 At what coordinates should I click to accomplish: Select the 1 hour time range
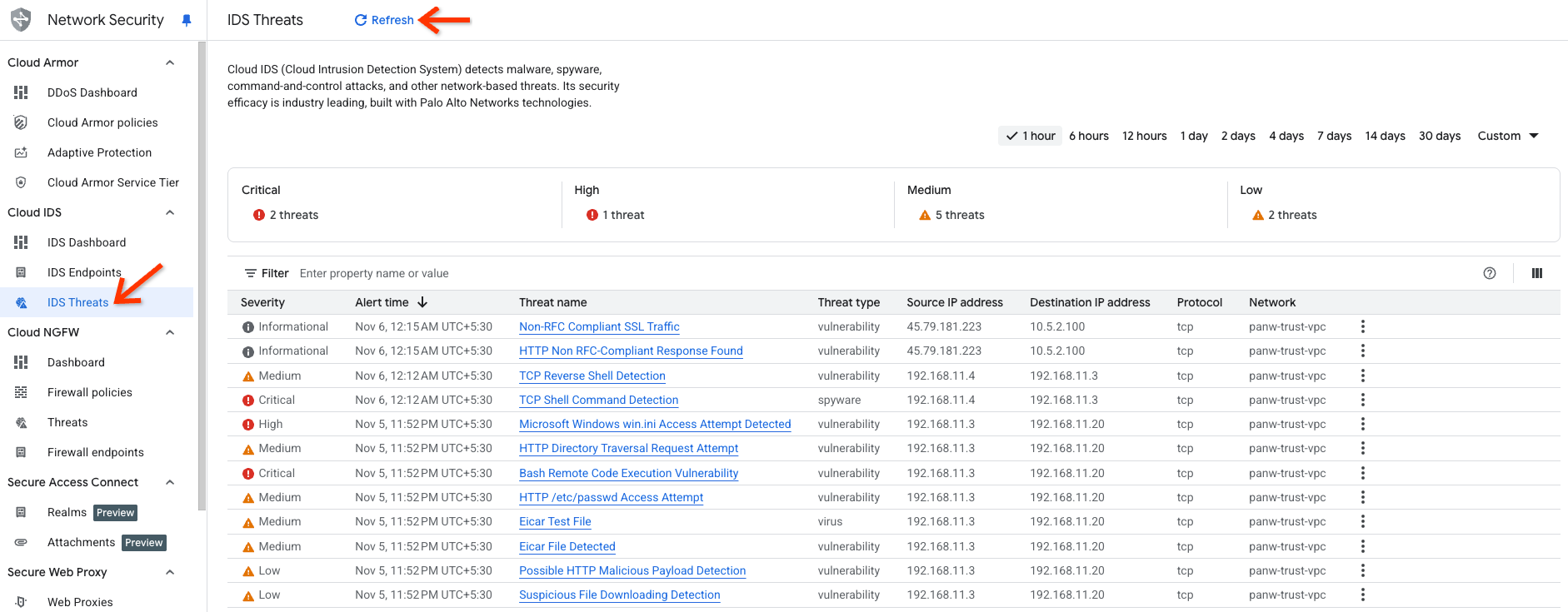(1030, 136)
